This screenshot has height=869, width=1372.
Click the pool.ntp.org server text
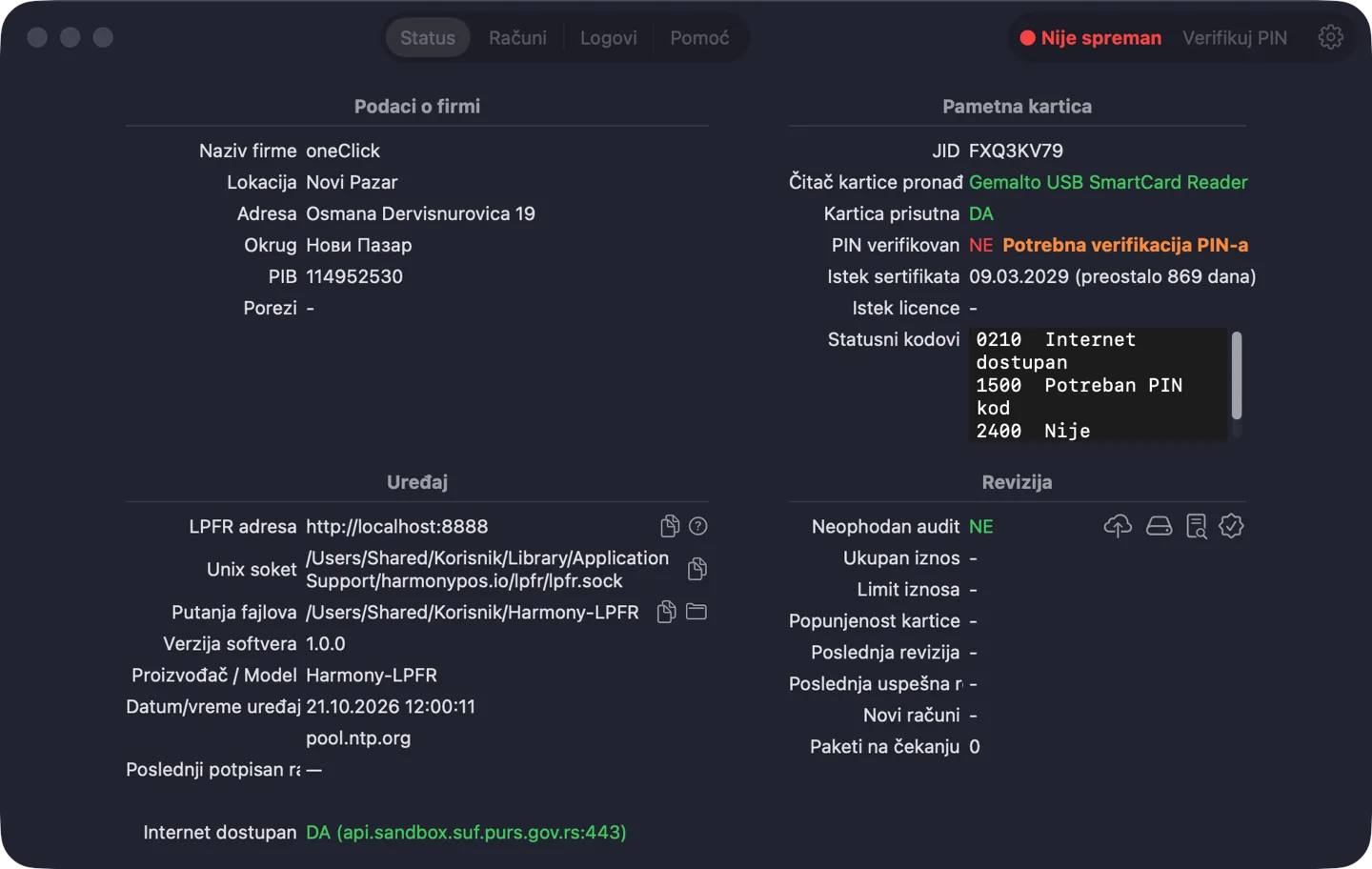(x=358, y=738)
